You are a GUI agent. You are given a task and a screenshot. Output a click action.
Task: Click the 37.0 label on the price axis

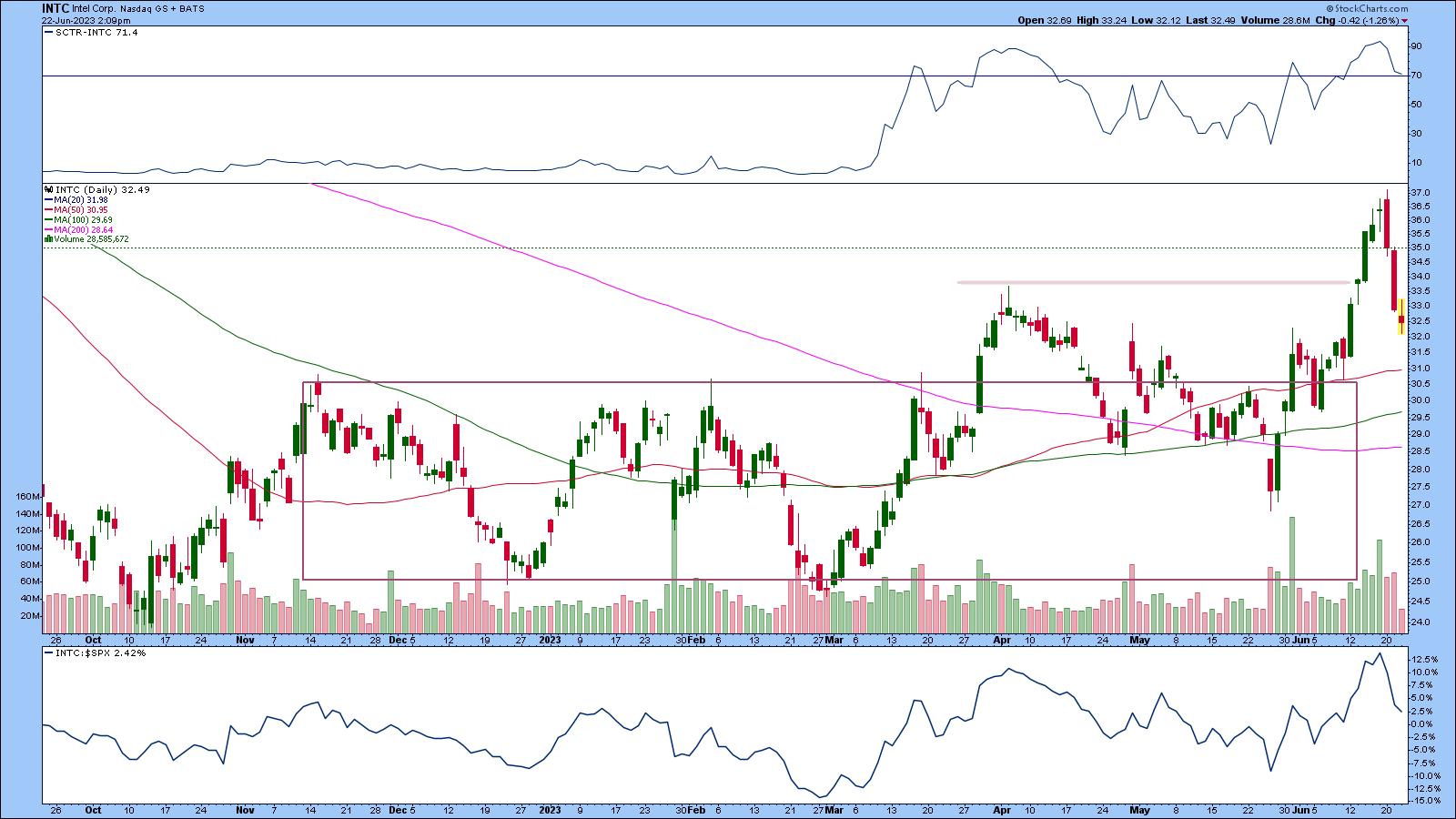point(1418,193)
